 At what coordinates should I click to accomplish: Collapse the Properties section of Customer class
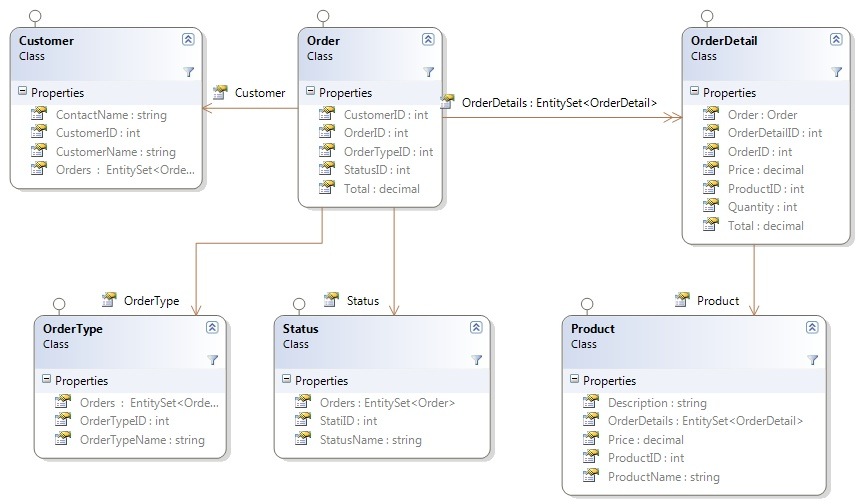(x=22, y=91)
